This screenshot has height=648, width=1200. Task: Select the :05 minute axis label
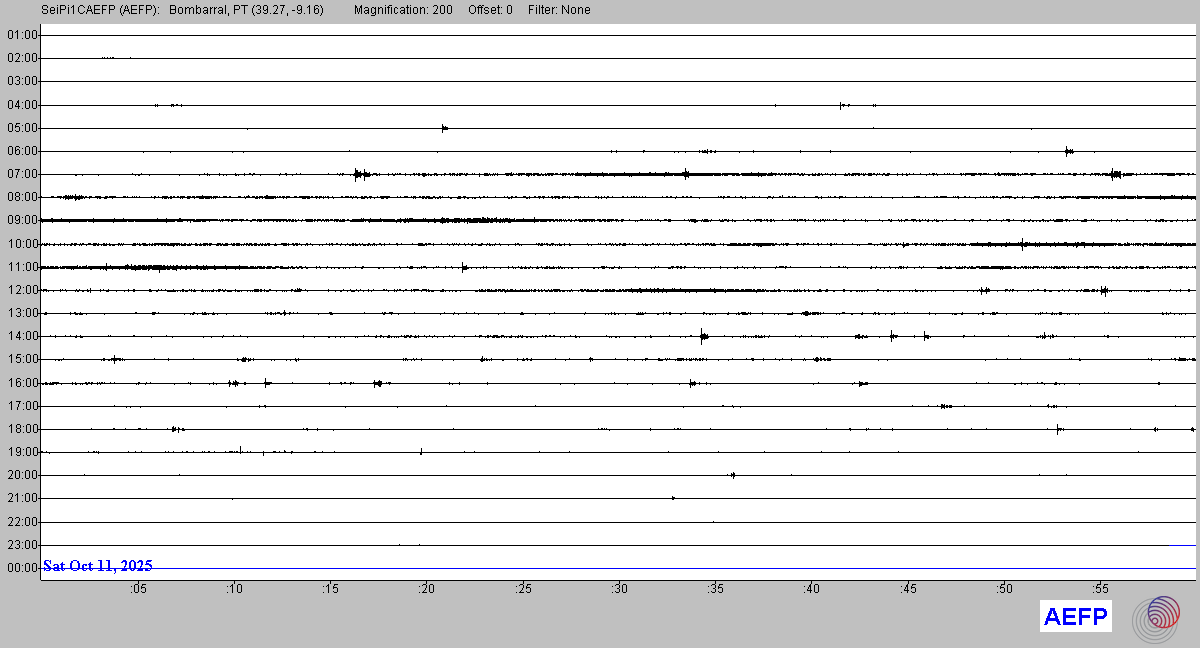click(137, 589)
